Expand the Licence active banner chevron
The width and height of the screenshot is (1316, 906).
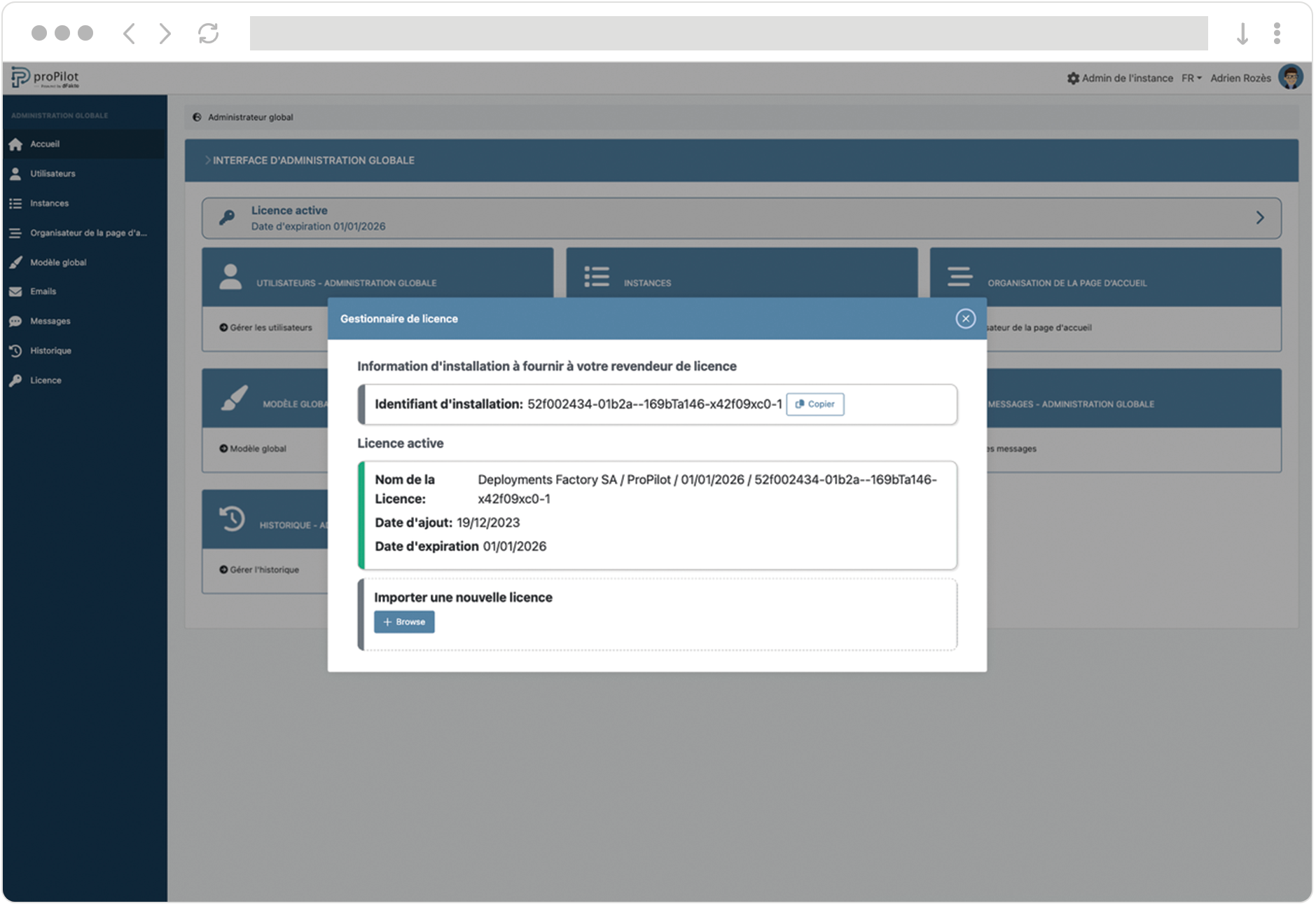point(1259,218)
